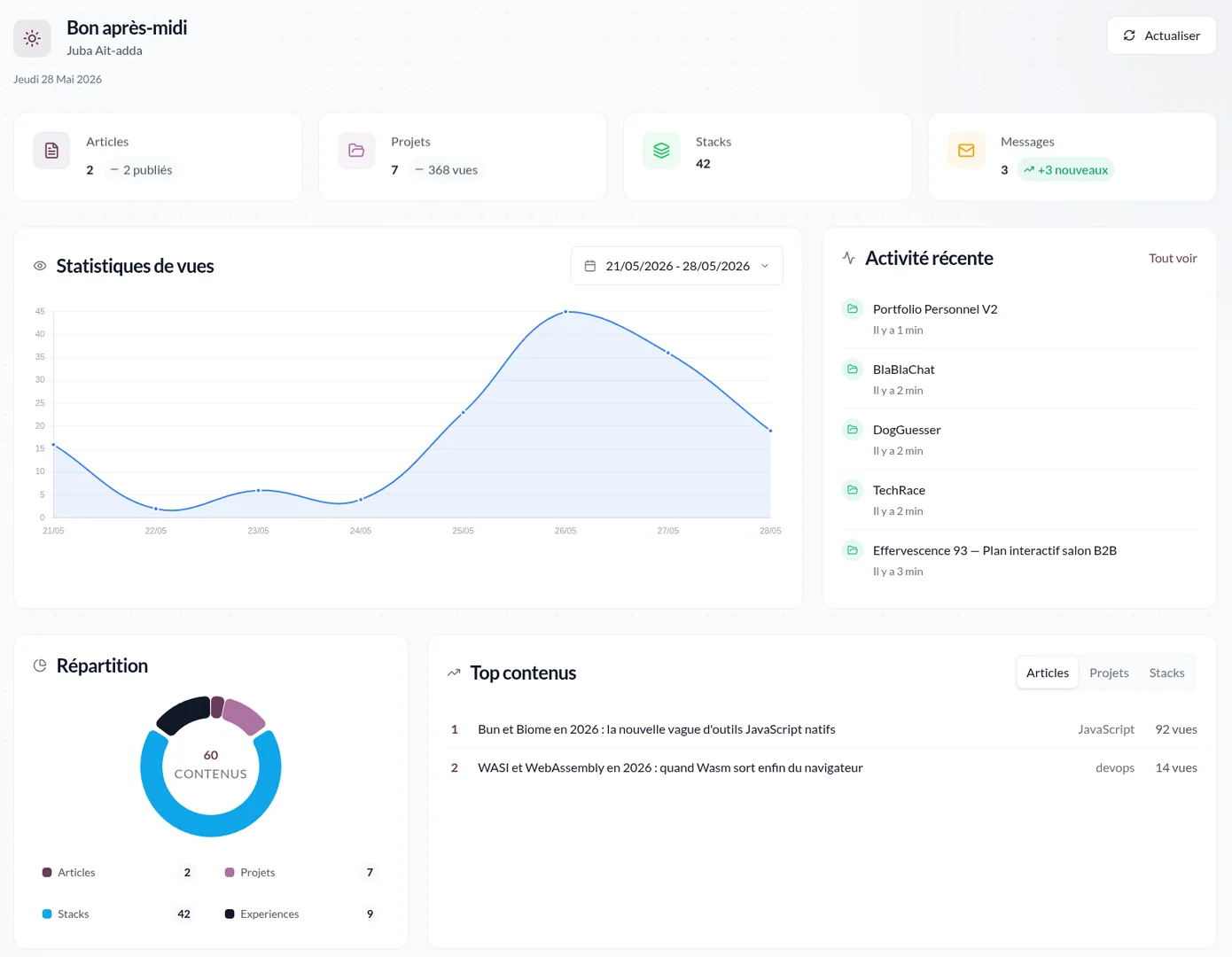Open the Effervescence 93 activity entry
Image resolution: width=1232 pixels, height=957 pixels.
coord(1019,559)
